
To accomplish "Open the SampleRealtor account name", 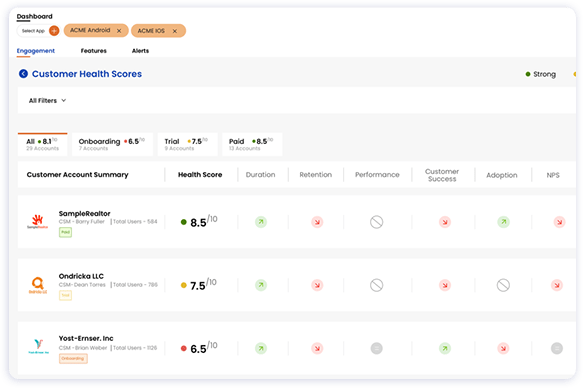I will [84, 213].
